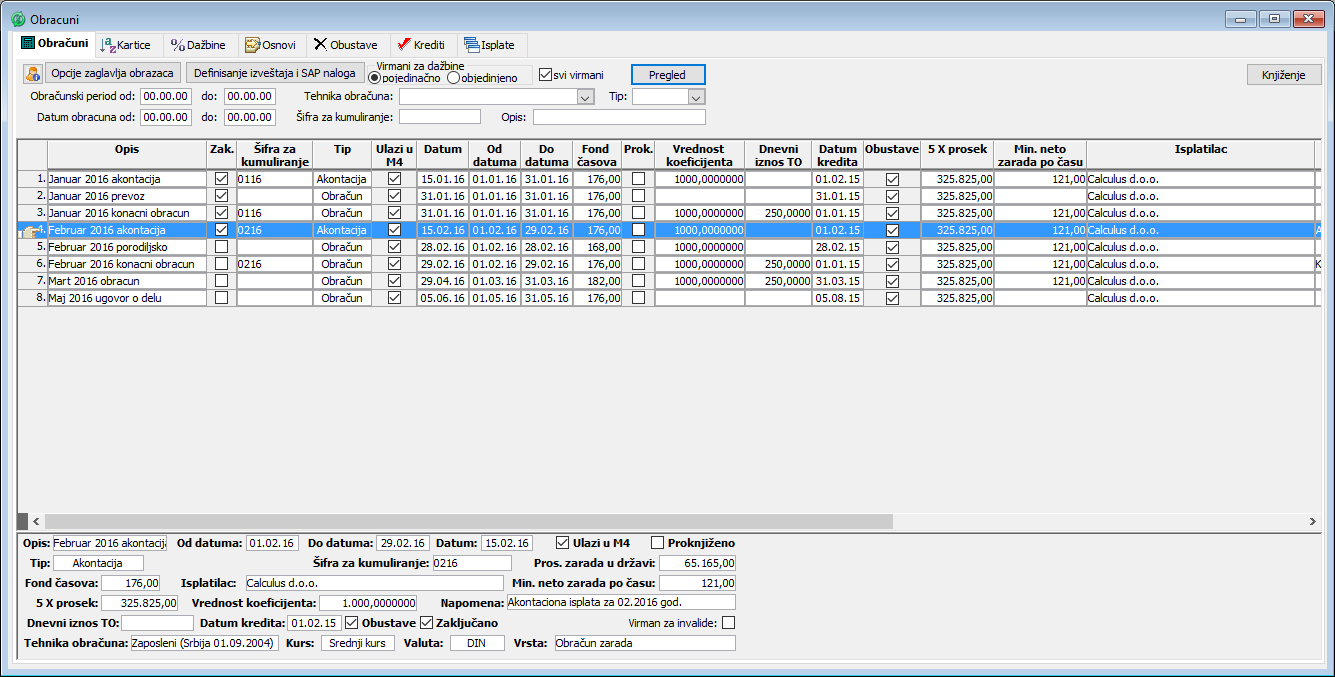The width and height of the screenshot is (1335, 677).
Task: Go to the Obustave tab
Action: 345,45
